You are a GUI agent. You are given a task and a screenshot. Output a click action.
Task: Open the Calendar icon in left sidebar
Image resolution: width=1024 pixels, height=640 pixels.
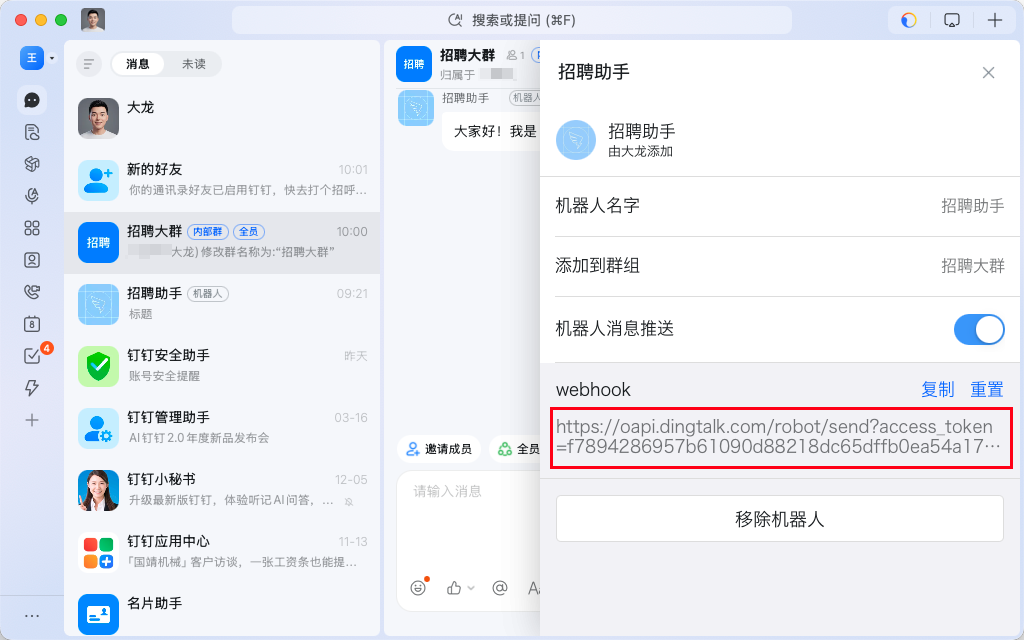tap(32, 324)
